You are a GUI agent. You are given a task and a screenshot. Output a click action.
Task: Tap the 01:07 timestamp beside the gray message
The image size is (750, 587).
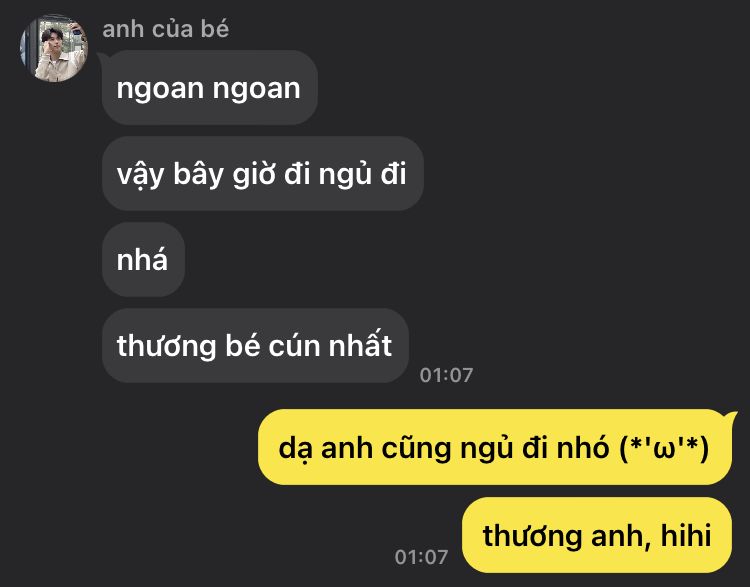[x=446, y=375]
